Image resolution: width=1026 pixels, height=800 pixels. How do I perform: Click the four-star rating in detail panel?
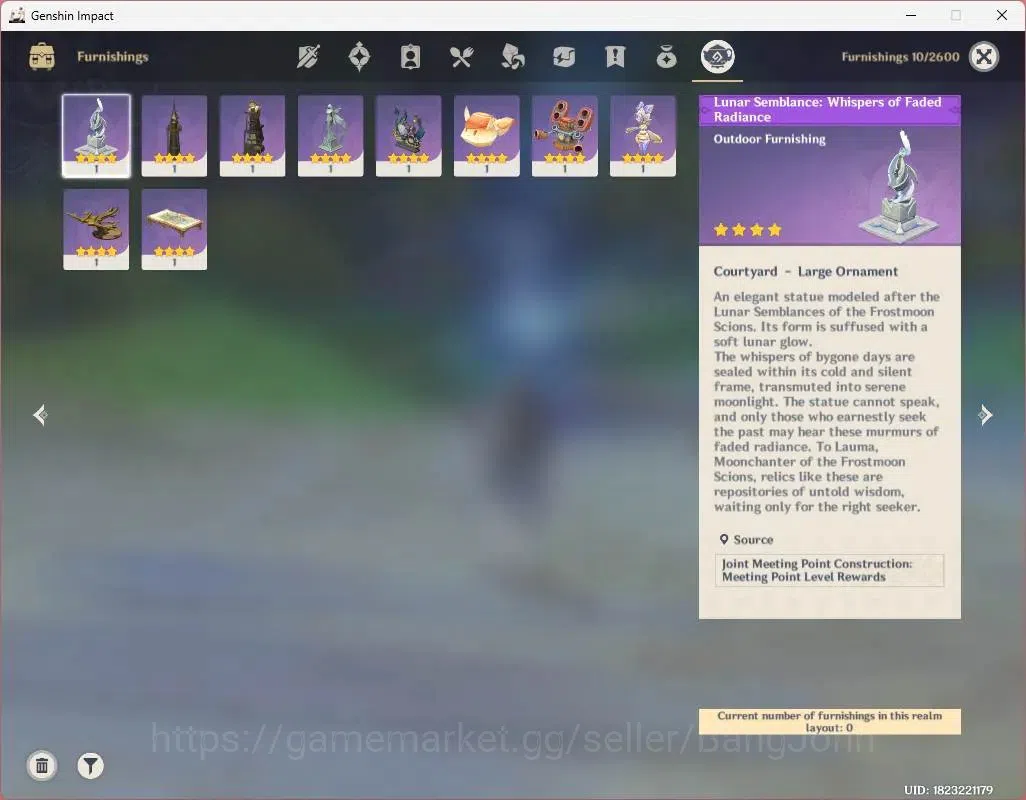click(x=748, y=230)
